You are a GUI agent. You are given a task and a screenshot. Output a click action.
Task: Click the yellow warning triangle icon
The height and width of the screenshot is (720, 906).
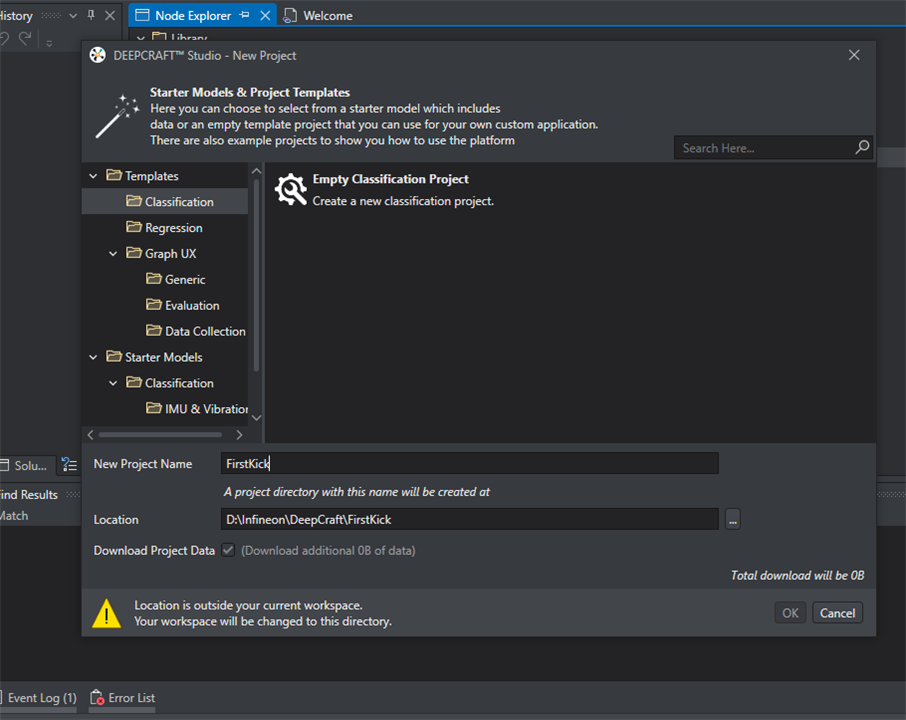(x=106, y=613)
